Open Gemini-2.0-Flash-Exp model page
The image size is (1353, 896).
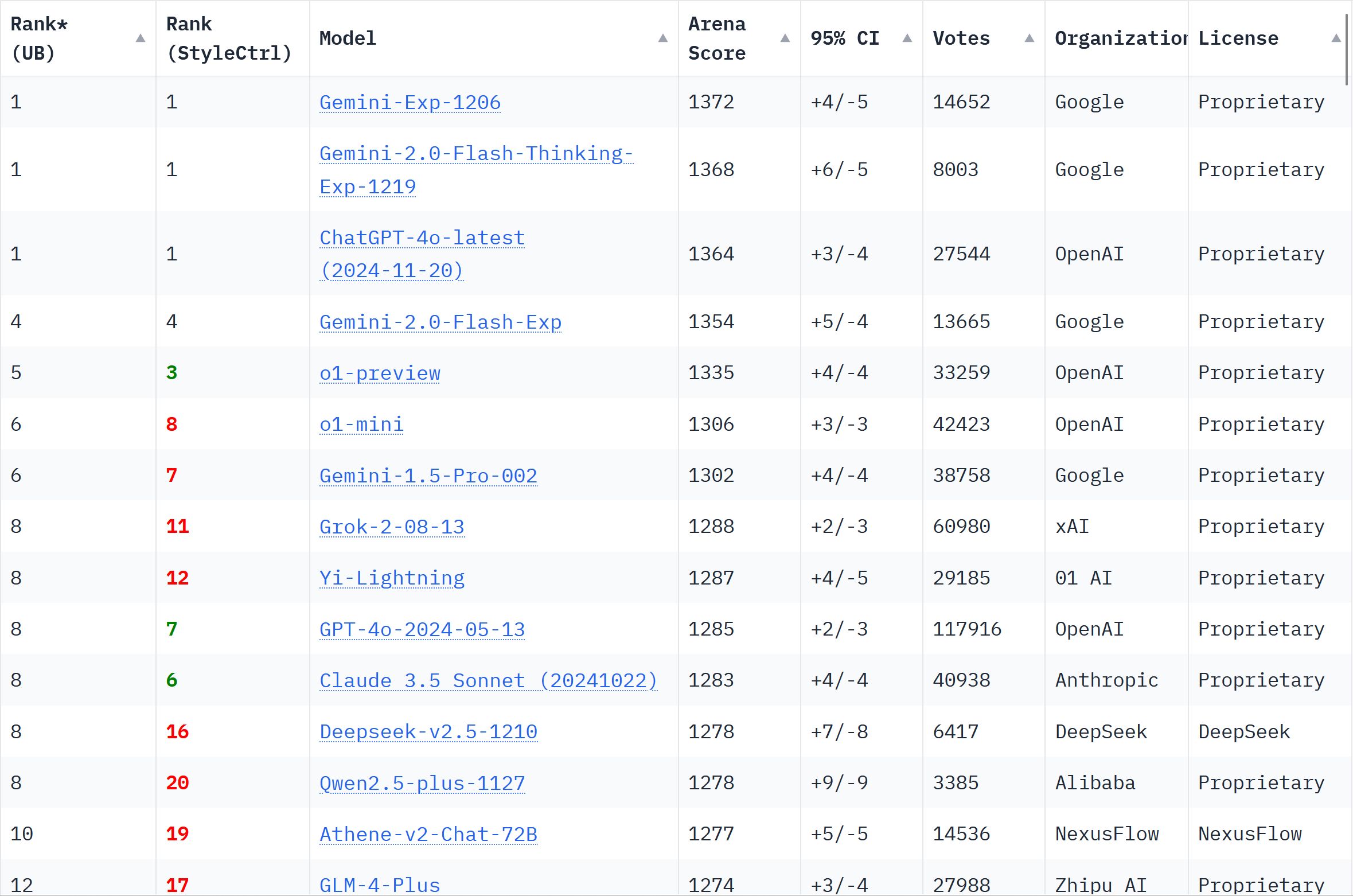[x=440, y=322]
